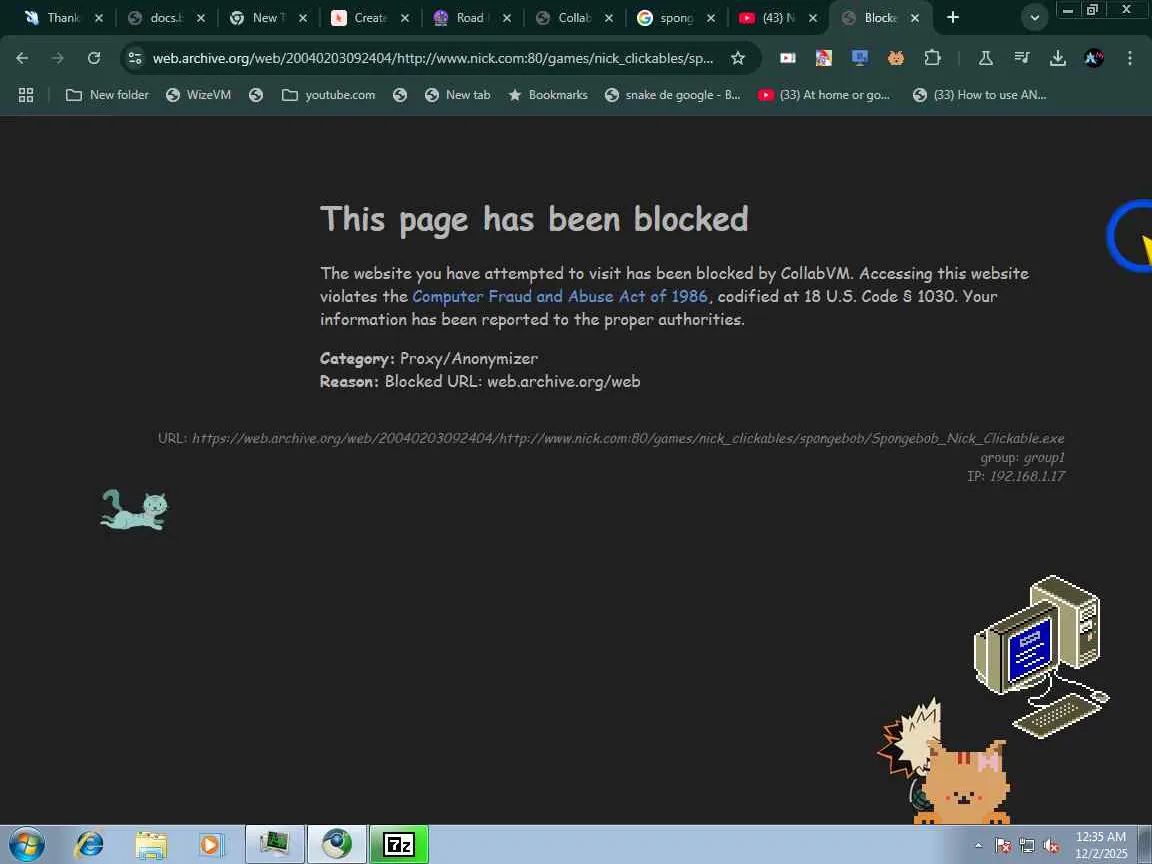Open Windows Media Player from taskbar
The height and width of the screenshot is (864, 1152).
click(x=211, y=844)
